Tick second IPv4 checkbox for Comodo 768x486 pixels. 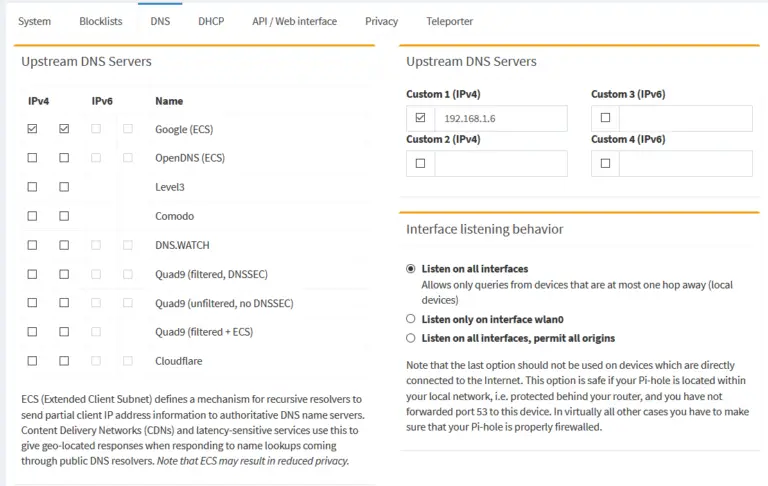click(64, 216)
